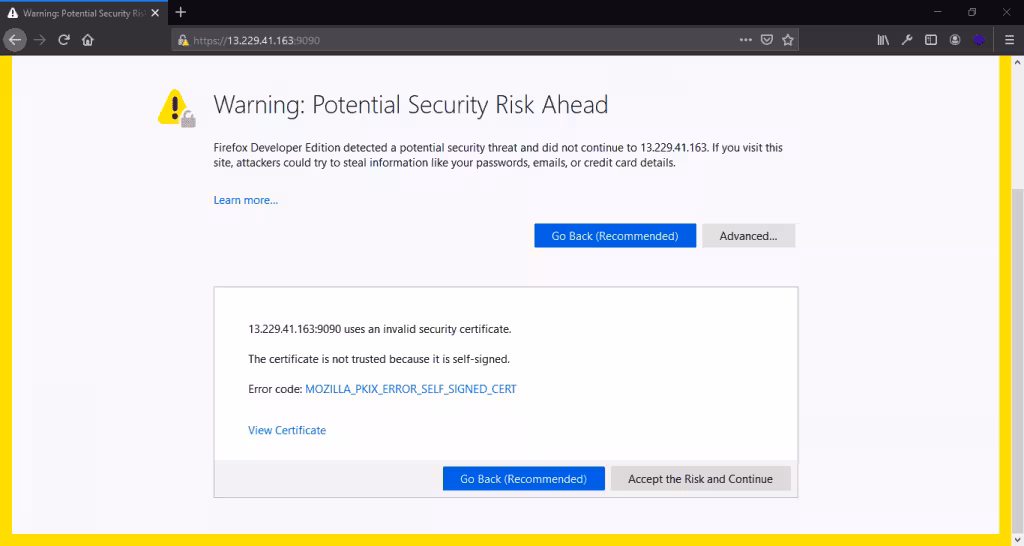Image resolution: width=1024 pixels, height=546 pixels.
Task: Open the Firefox home page
Action: (88, 40)
